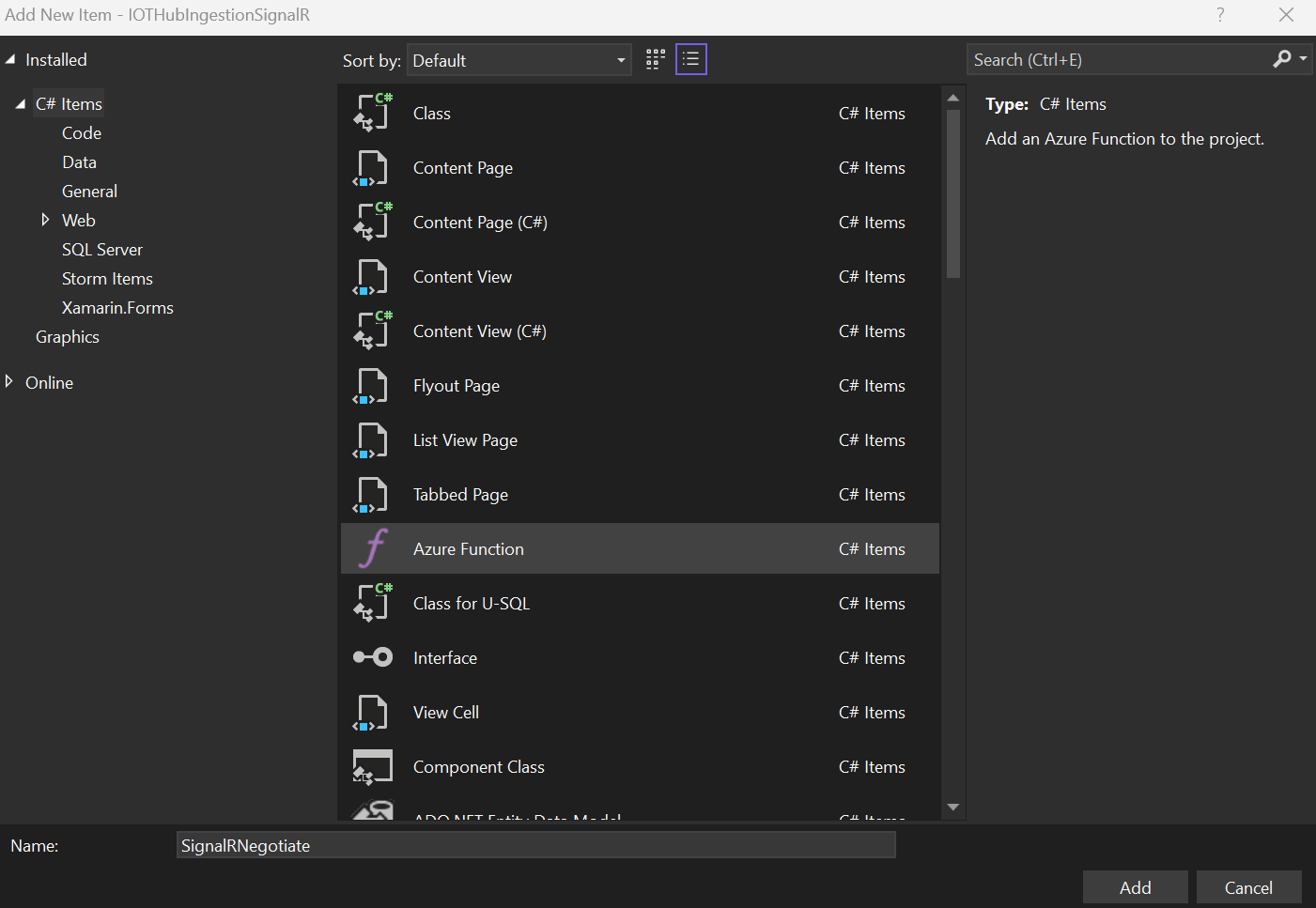The width and height of the screenshot is (1316, 908).
Task: Click the Cancel button
Action: tap(1248, 887)
